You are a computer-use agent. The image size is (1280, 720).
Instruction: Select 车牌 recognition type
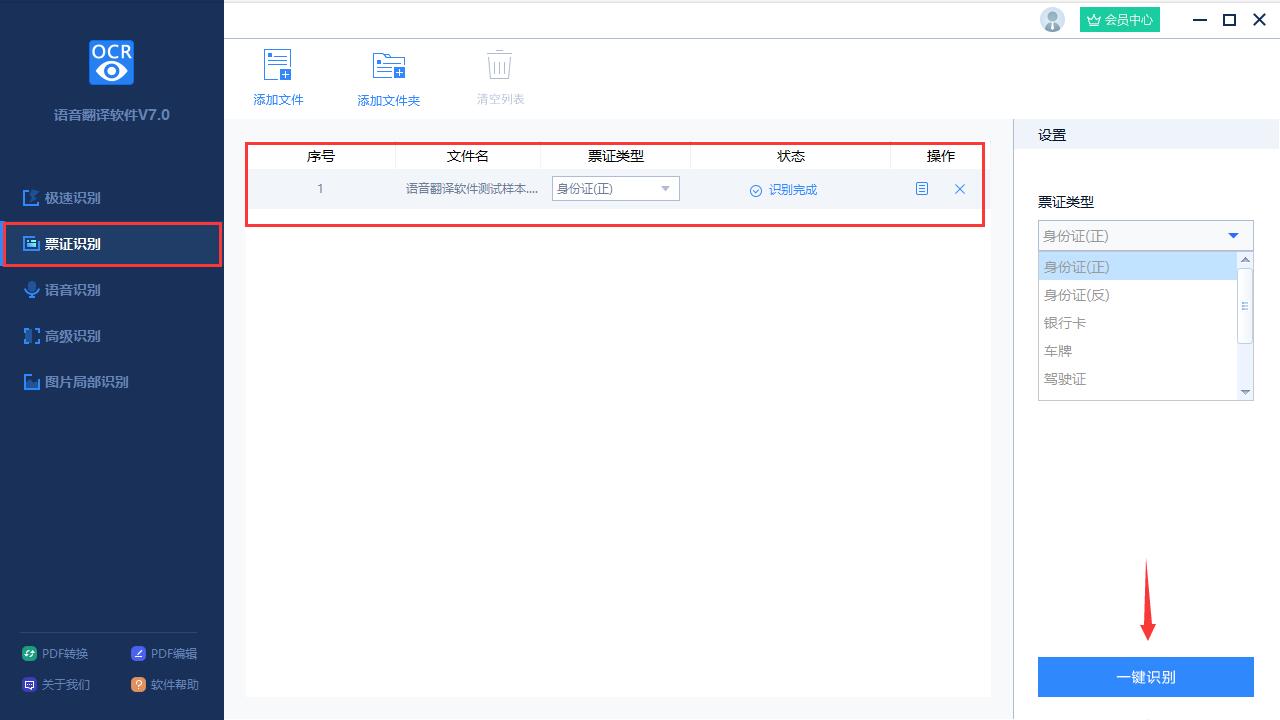(x=1058, y=350)
